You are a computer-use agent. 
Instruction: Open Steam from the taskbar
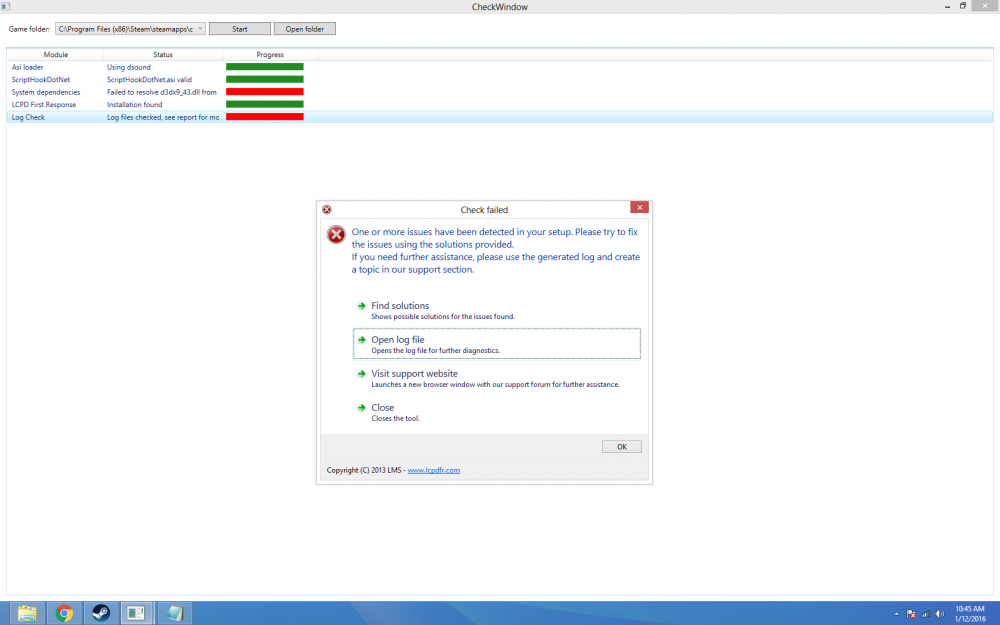(101, 613)
